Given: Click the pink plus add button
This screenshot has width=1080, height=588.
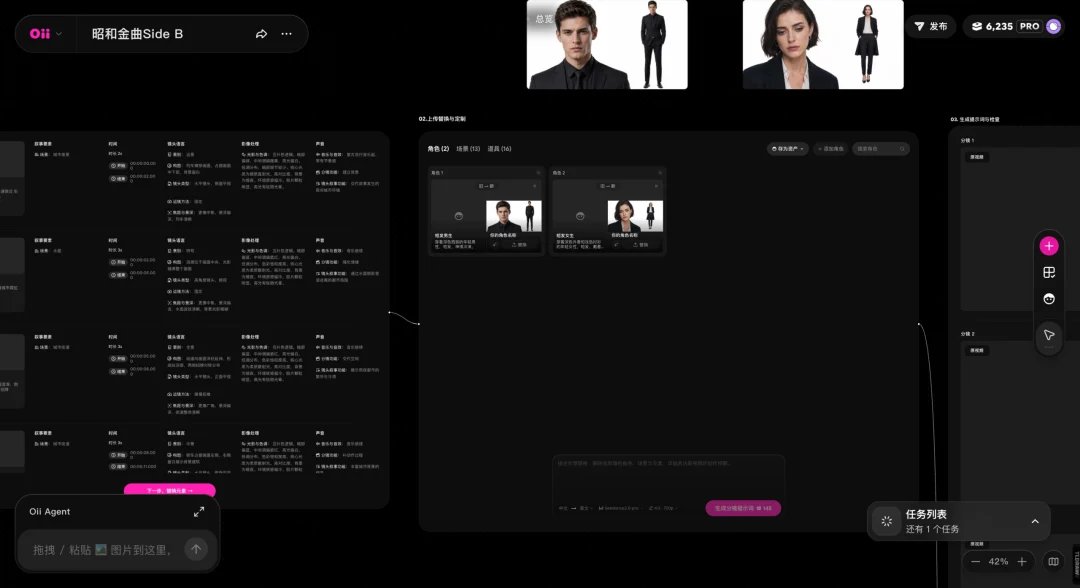Looking at the screenshot, I should (x=1049, y=246).
